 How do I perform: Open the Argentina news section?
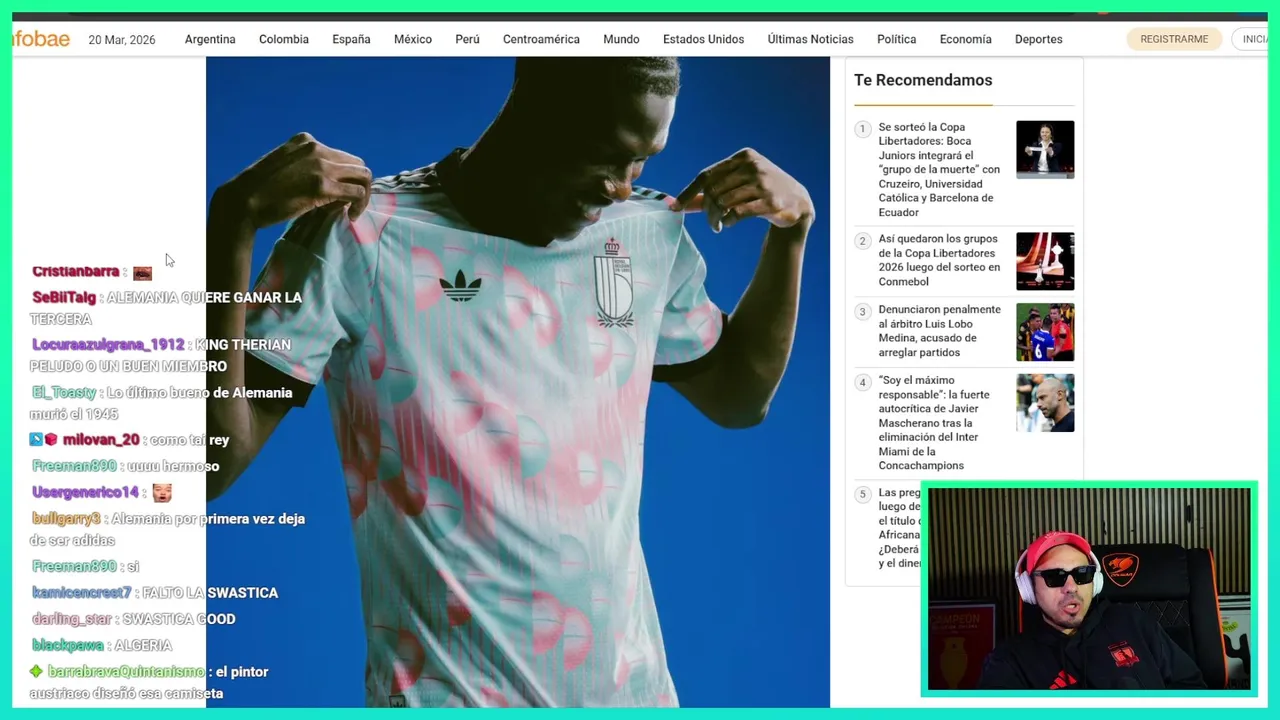point(210,39)
